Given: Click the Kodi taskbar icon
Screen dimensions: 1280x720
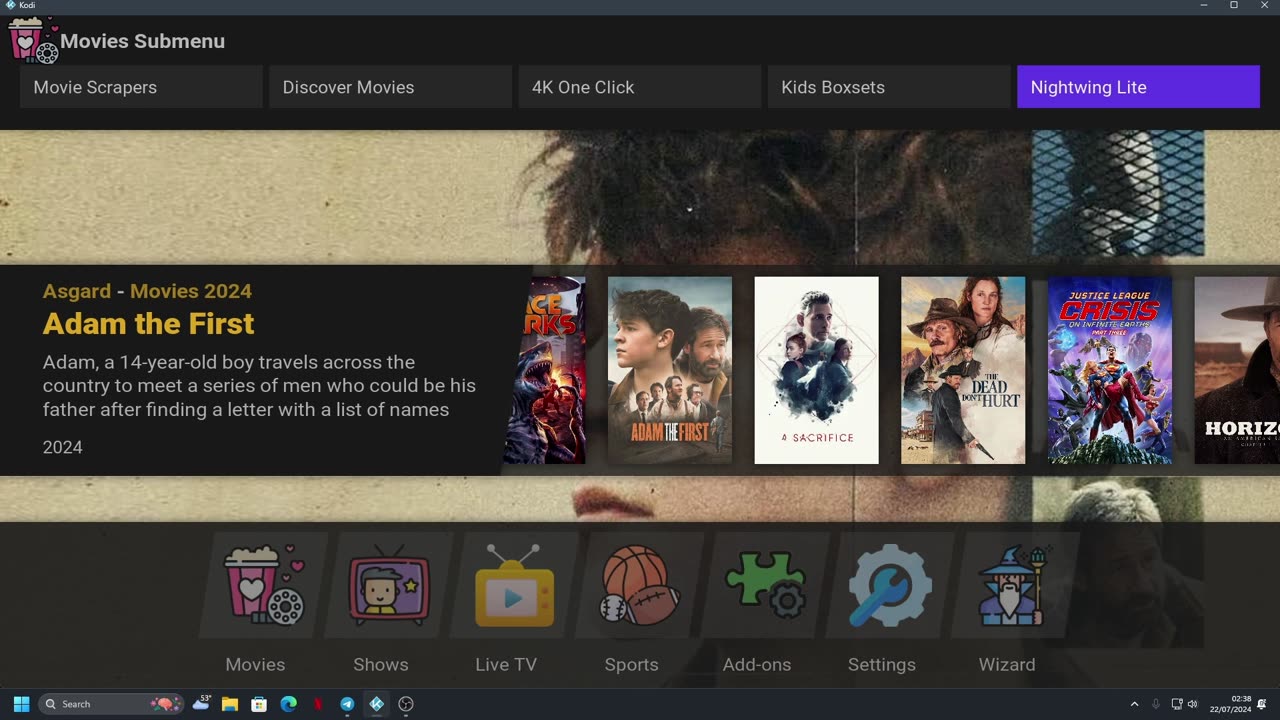Looking at the screenshot, I should (376, 704).
